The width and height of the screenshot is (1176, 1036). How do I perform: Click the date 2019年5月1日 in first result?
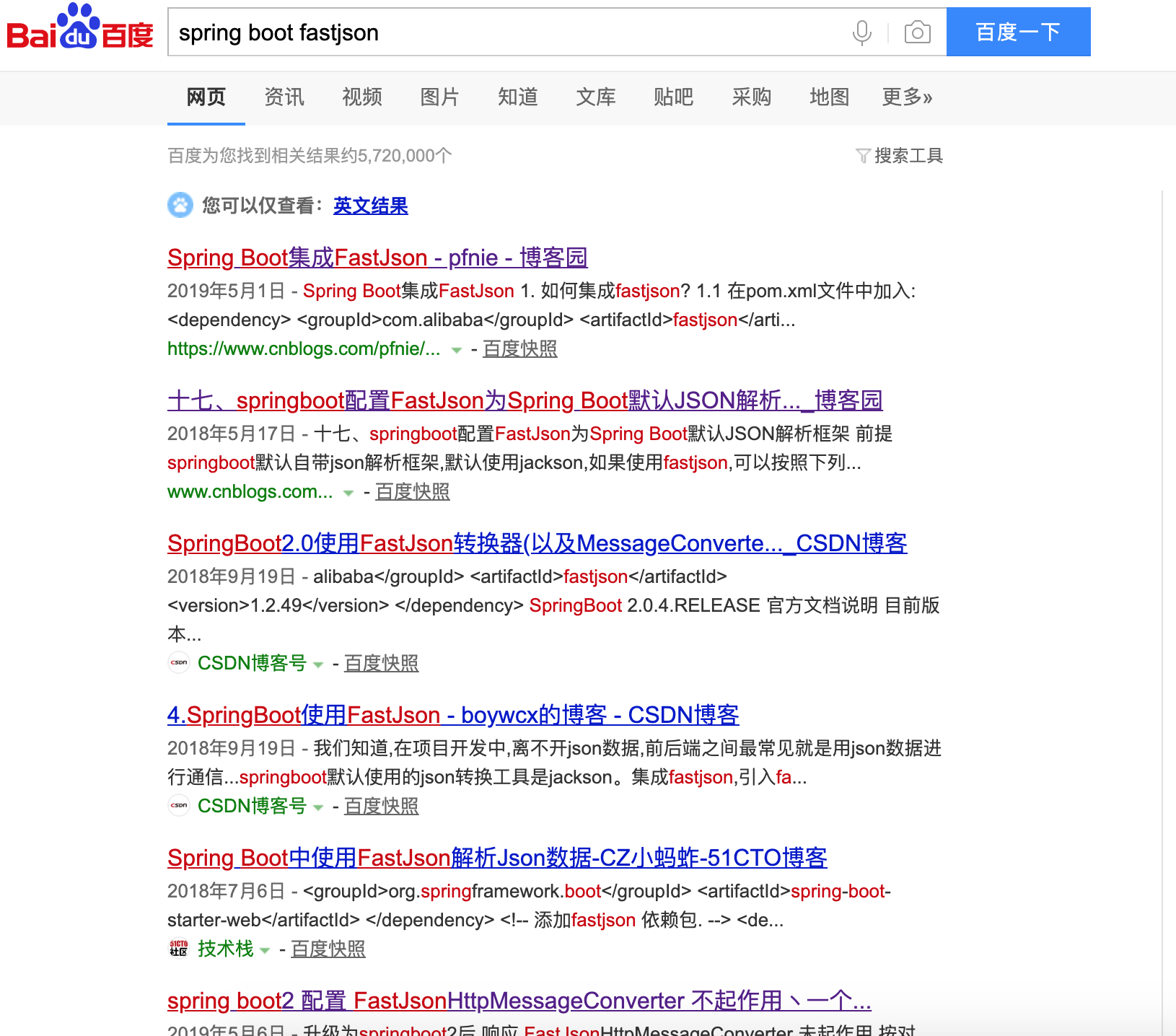(227, 291)
